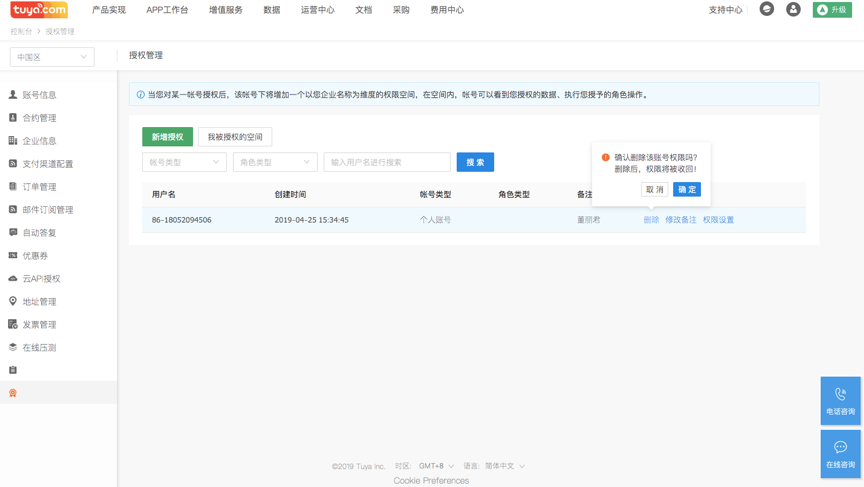Click 用户名 column header
The height and width of the screenshot is (487, 864).
click(164, 194)
